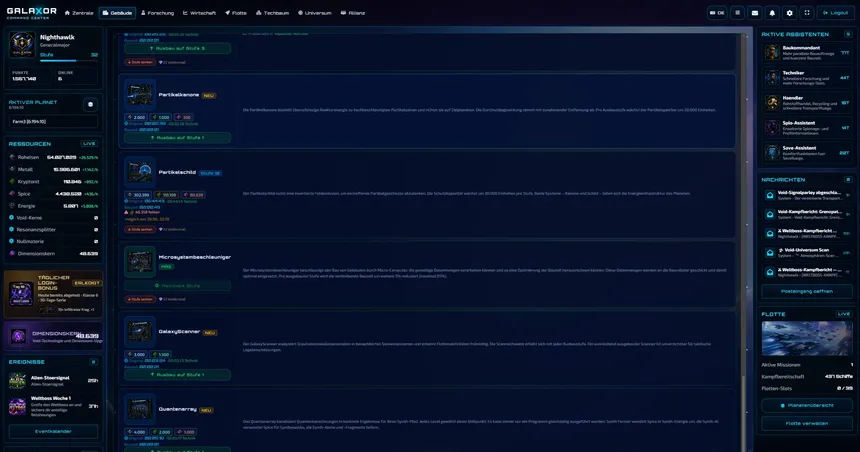Open the Techbaum page
This screenshot has height=452, width=860.
[x=273, y=13]
